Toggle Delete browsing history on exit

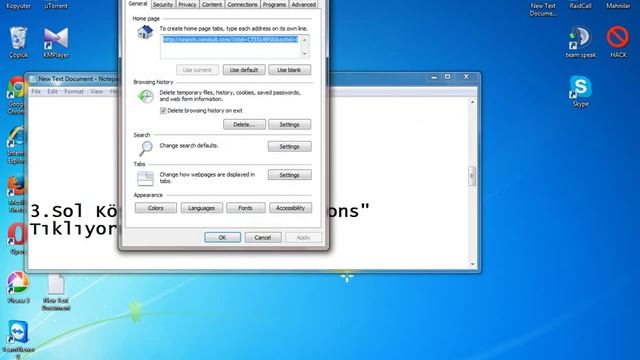(163, 111)
